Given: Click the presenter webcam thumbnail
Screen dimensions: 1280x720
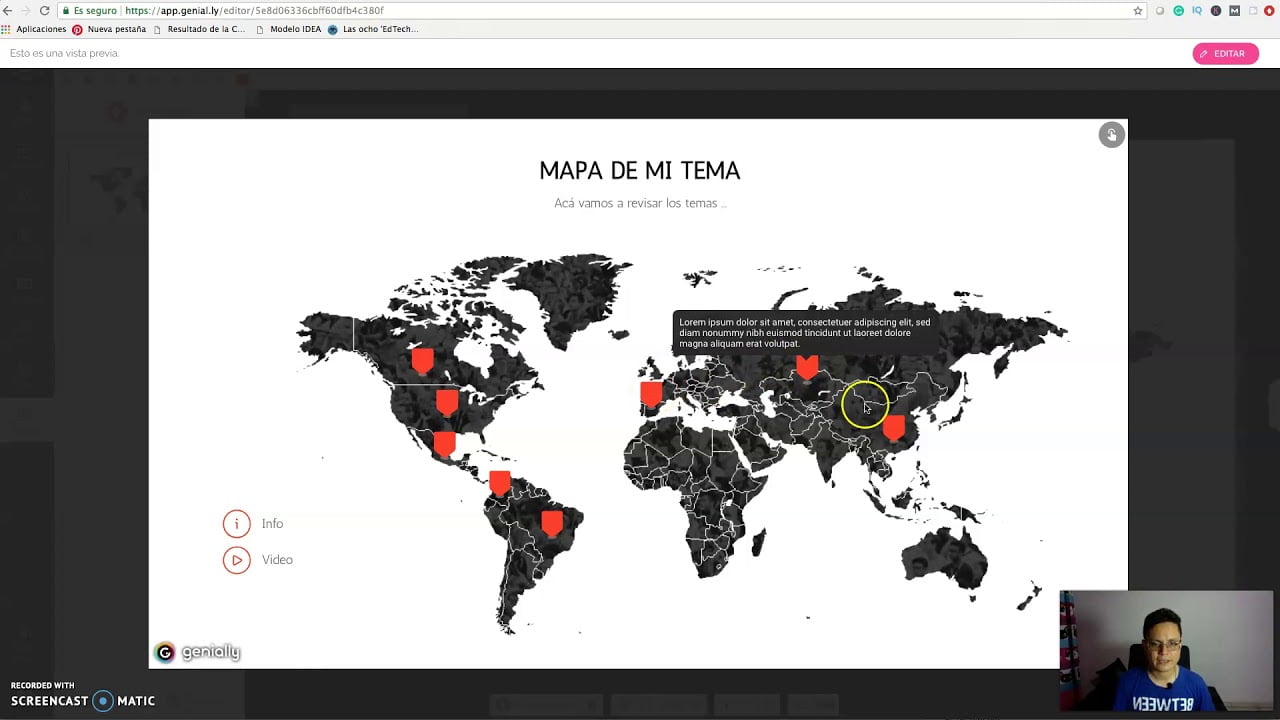Looking at the screenshot, I should point(1165,650).
